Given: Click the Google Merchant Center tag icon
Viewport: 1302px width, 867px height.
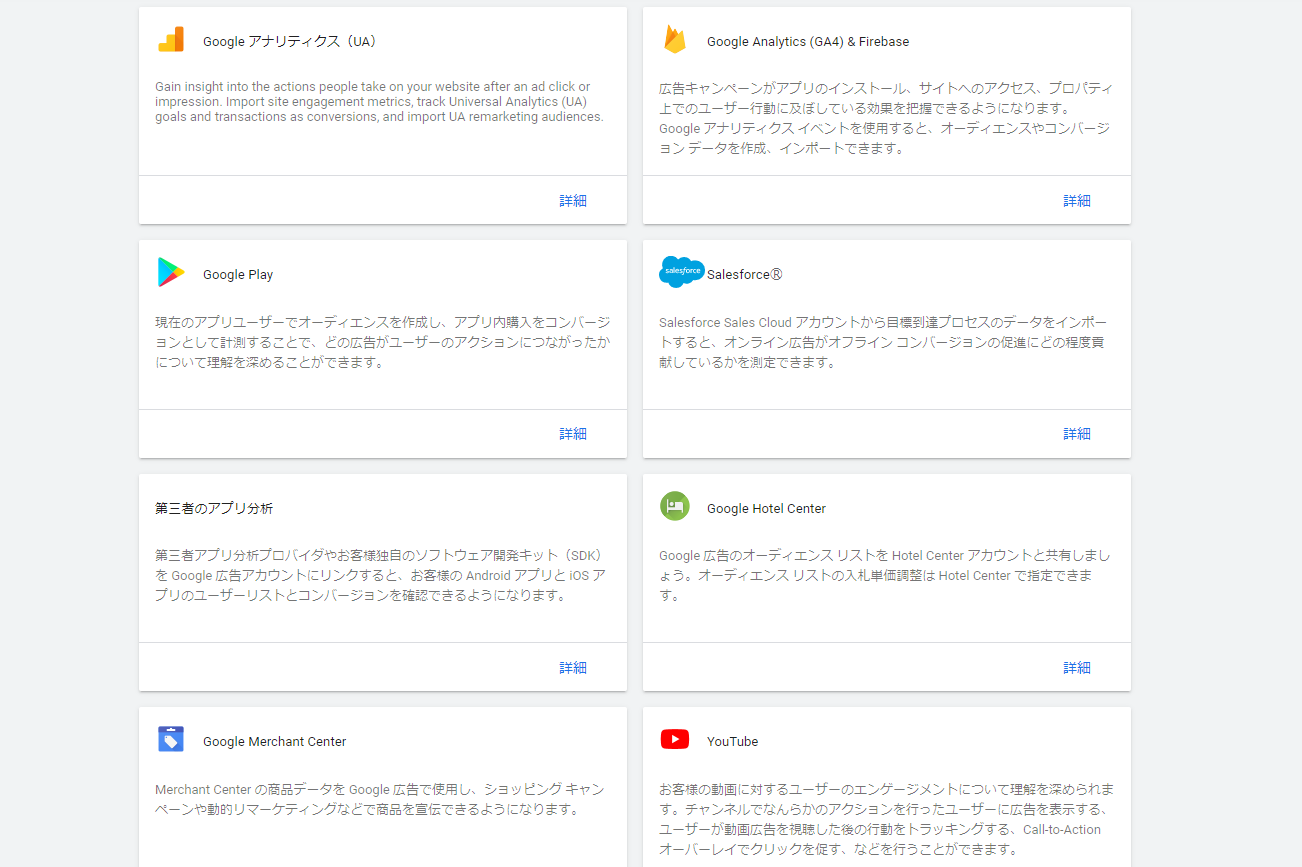Looking at the screenshot, I should coord(171,740).
